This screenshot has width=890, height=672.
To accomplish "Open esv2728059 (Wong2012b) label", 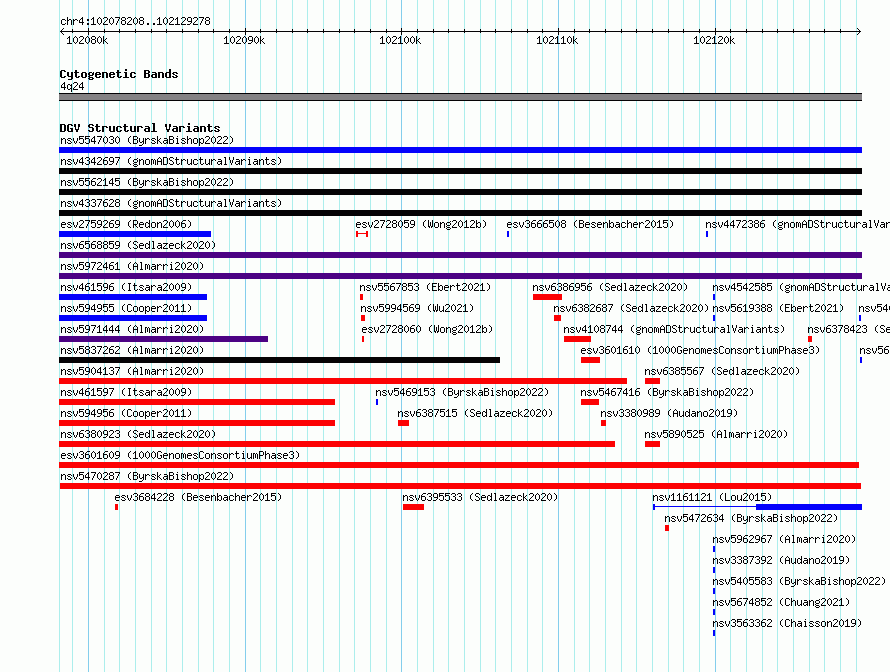I will pos(421,224).
